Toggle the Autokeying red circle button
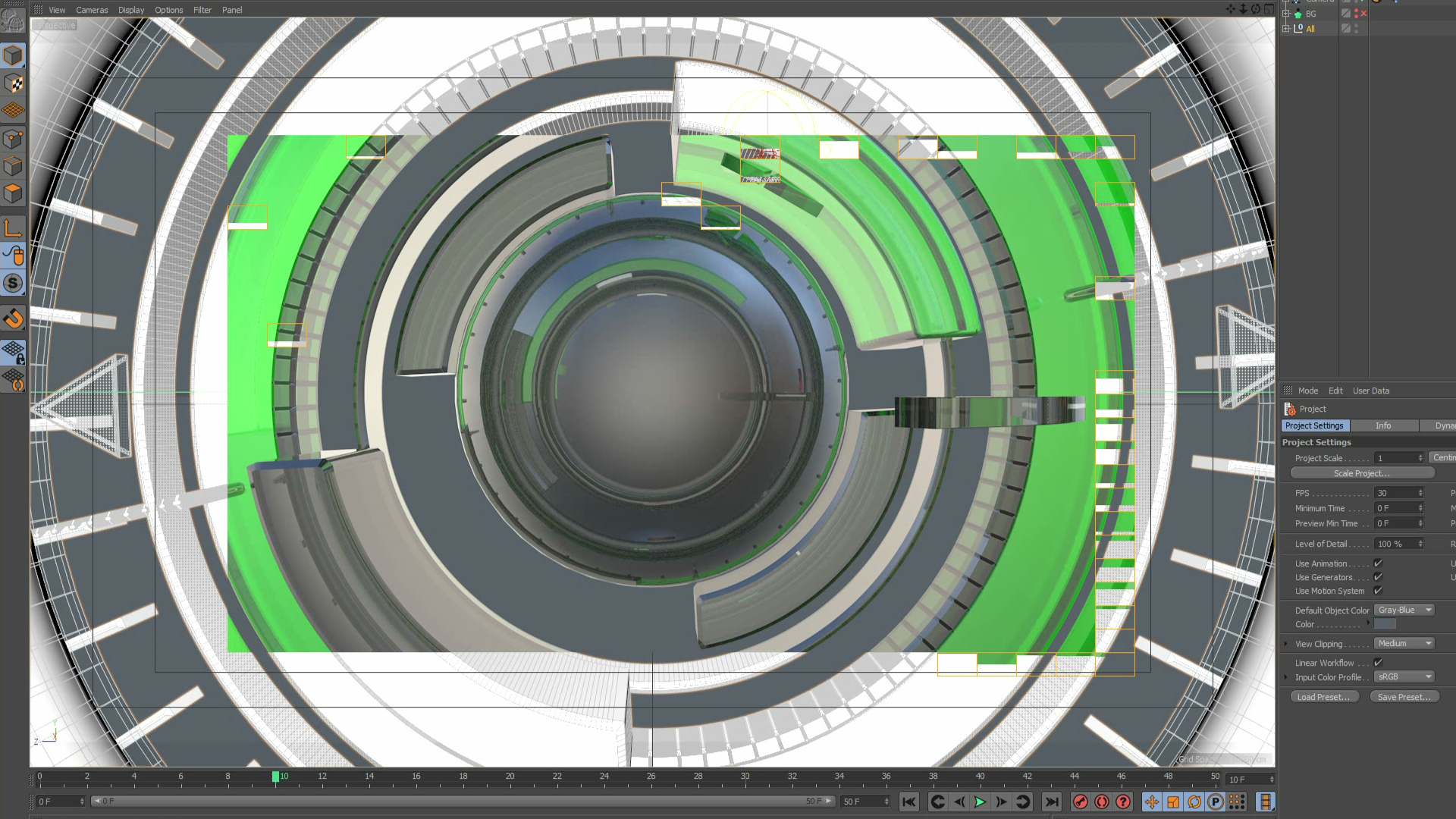 (1102, 802)
